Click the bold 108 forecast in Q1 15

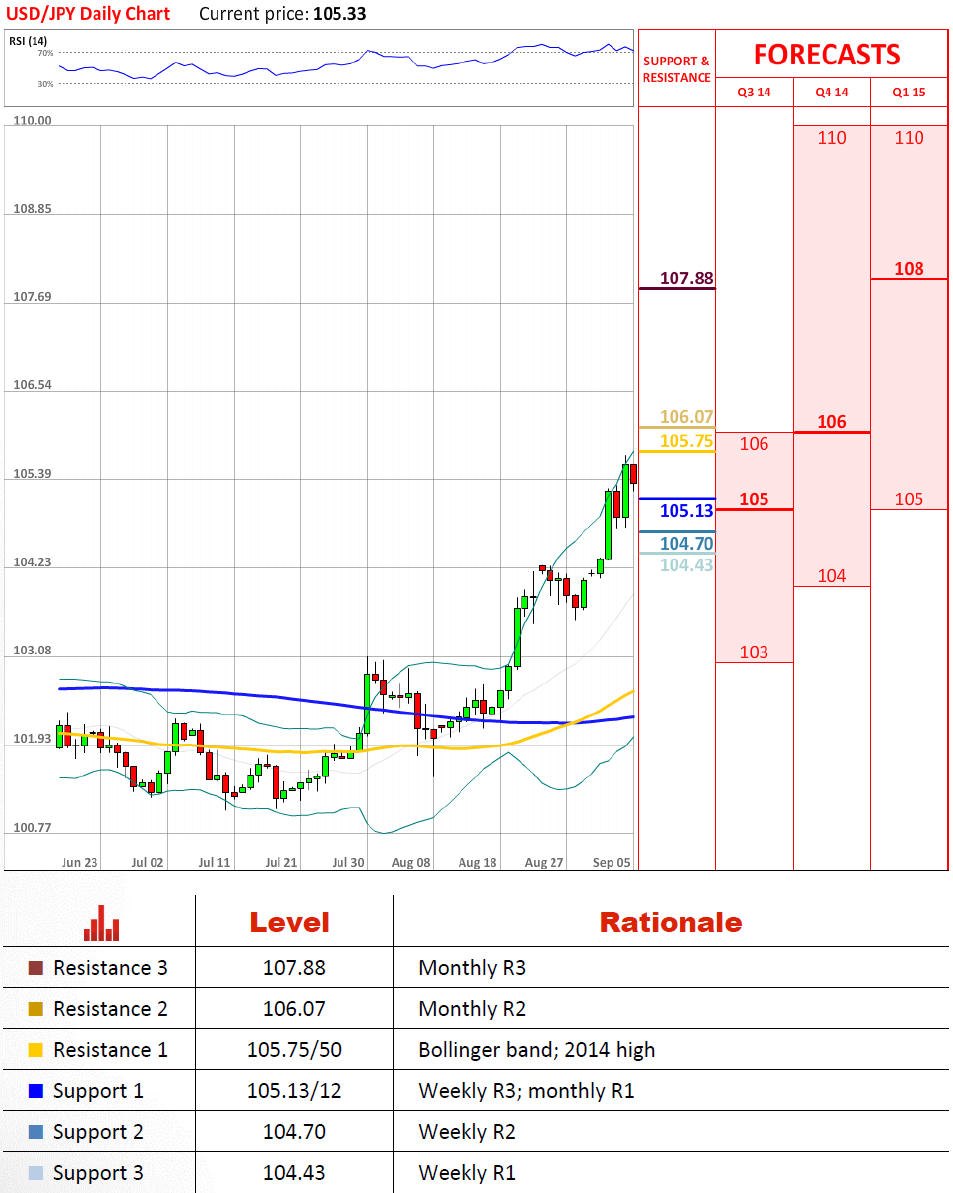[x=909, y=269]
